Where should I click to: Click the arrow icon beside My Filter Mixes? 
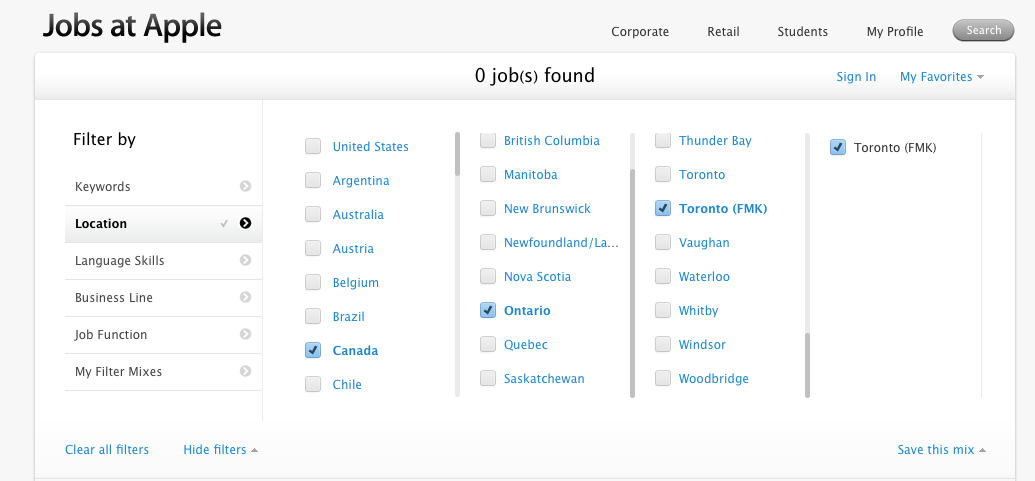(x=245, y=372)
